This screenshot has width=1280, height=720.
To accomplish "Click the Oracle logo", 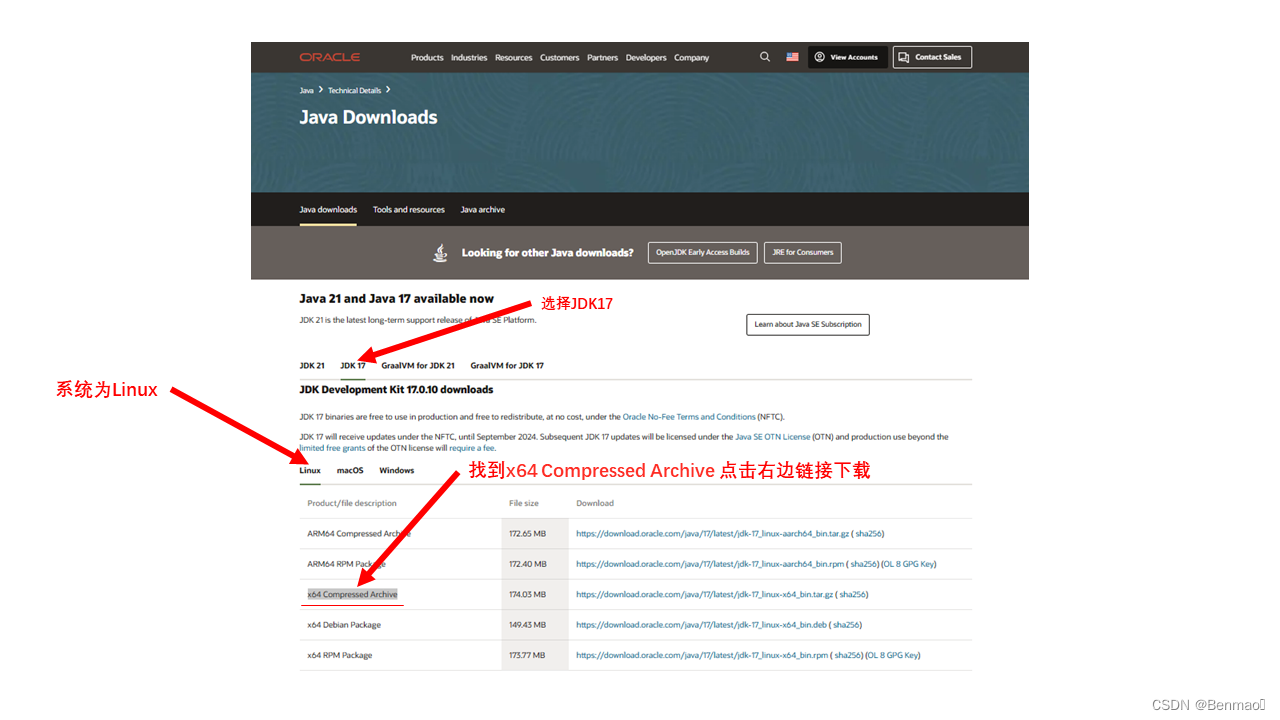I will click(329, 57).
